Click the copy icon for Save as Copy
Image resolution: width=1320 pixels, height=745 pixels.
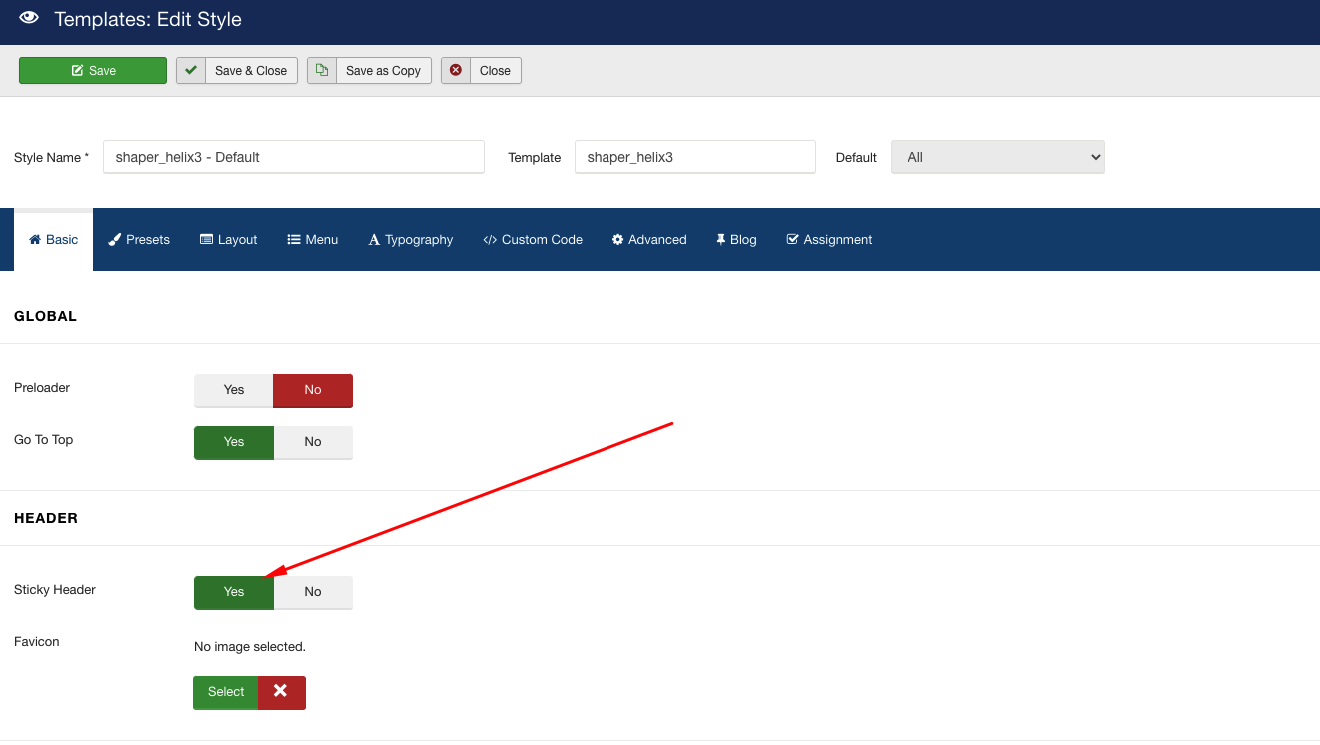322,70
